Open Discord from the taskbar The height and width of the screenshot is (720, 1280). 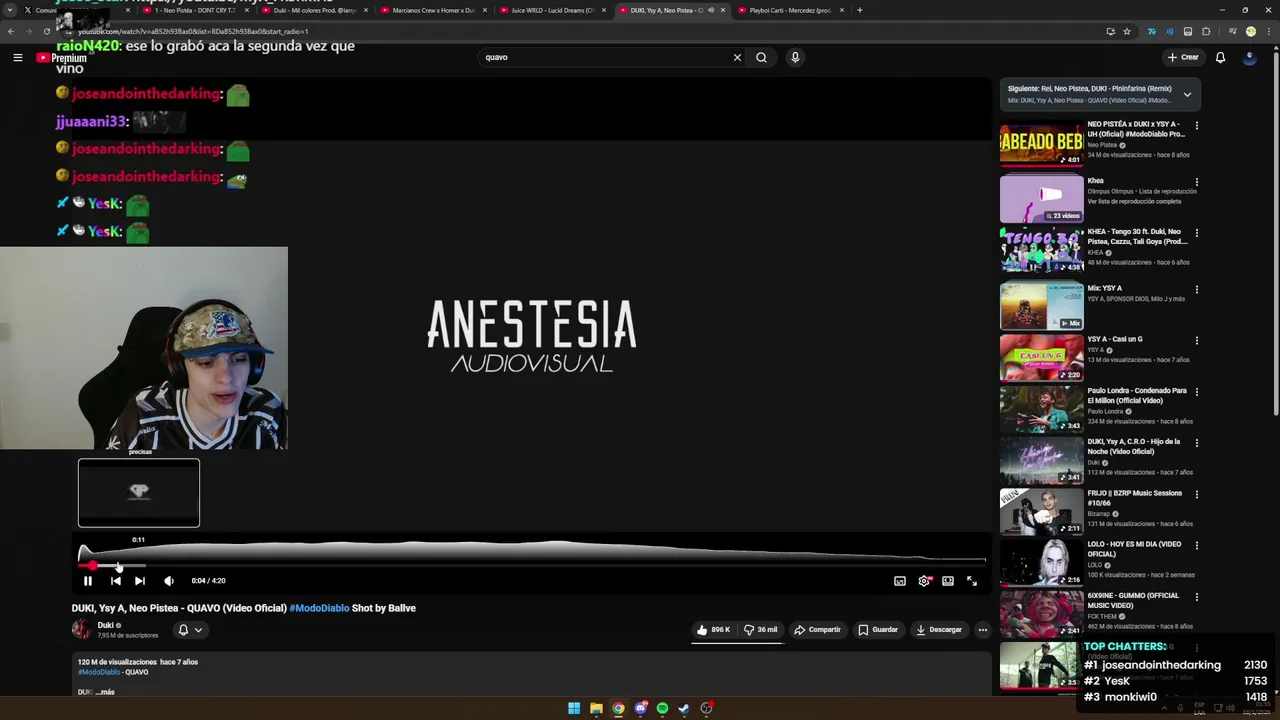tap(640, 708)
